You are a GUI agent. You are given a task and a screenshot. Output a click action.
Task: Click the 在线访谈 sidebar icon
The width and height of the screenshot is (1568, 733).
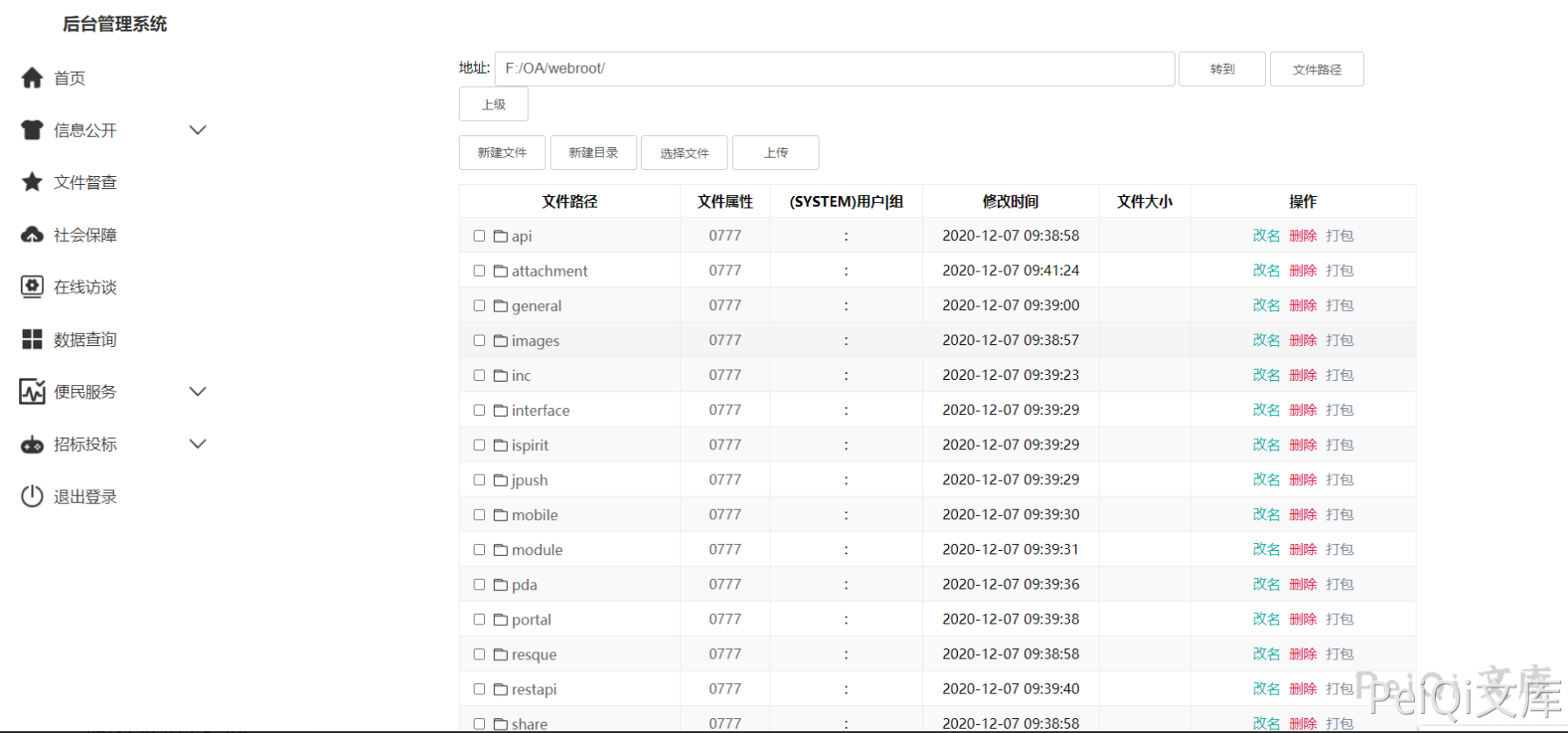(32, 287)
